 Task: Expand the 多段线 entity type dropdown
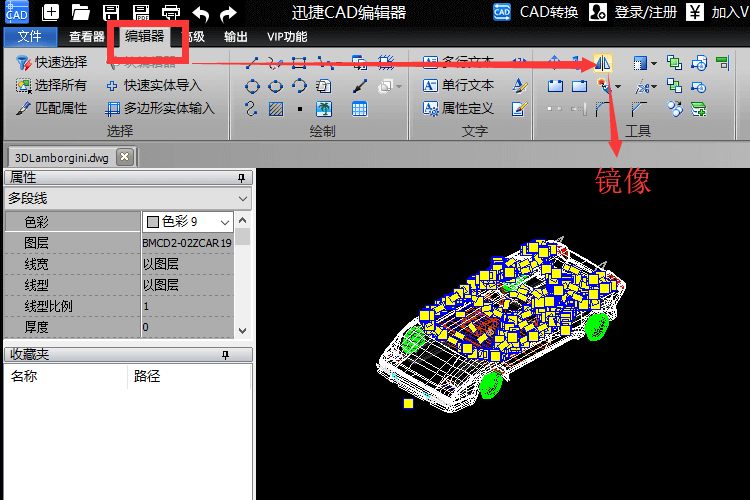coord(241,198)
